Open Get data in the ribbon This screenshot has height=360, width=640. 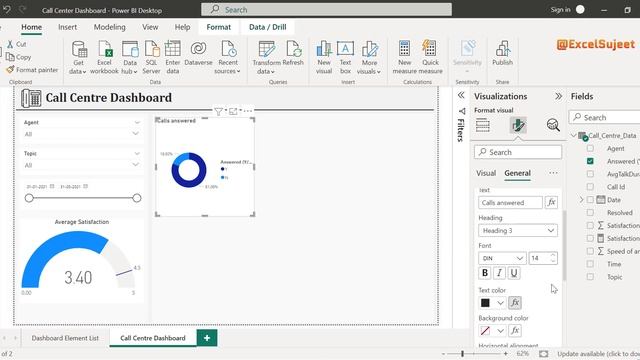[78, 58]
